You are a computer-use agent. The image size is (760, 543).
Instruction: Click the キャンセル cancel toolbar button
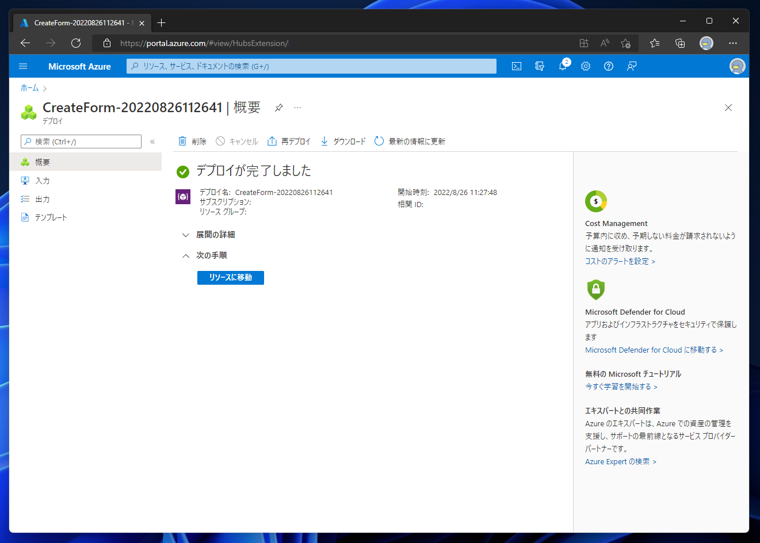point(237,141)
